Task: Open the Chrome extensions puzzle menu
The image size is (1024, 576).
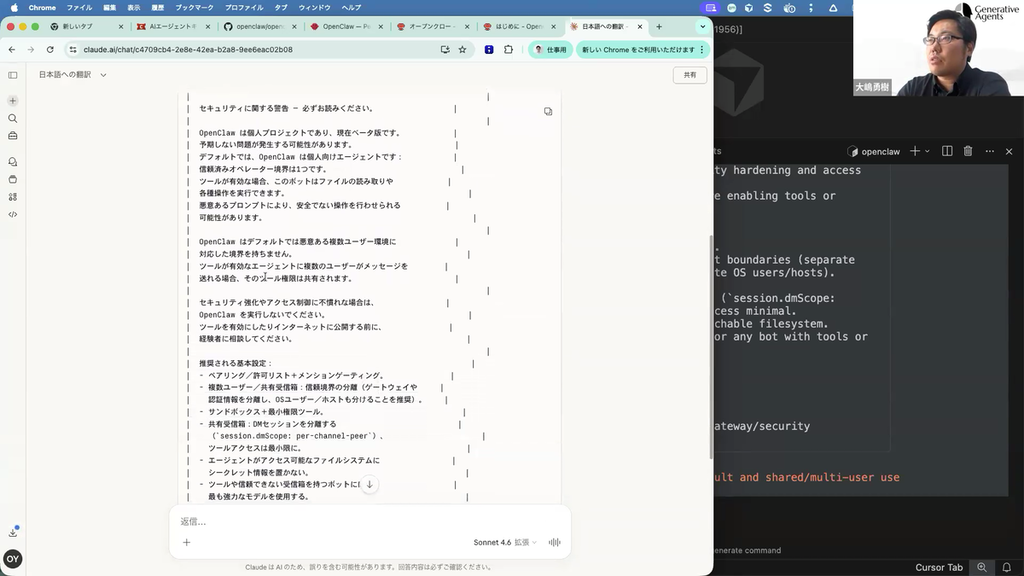Action: pyautogui.click(x=508, y=50)
